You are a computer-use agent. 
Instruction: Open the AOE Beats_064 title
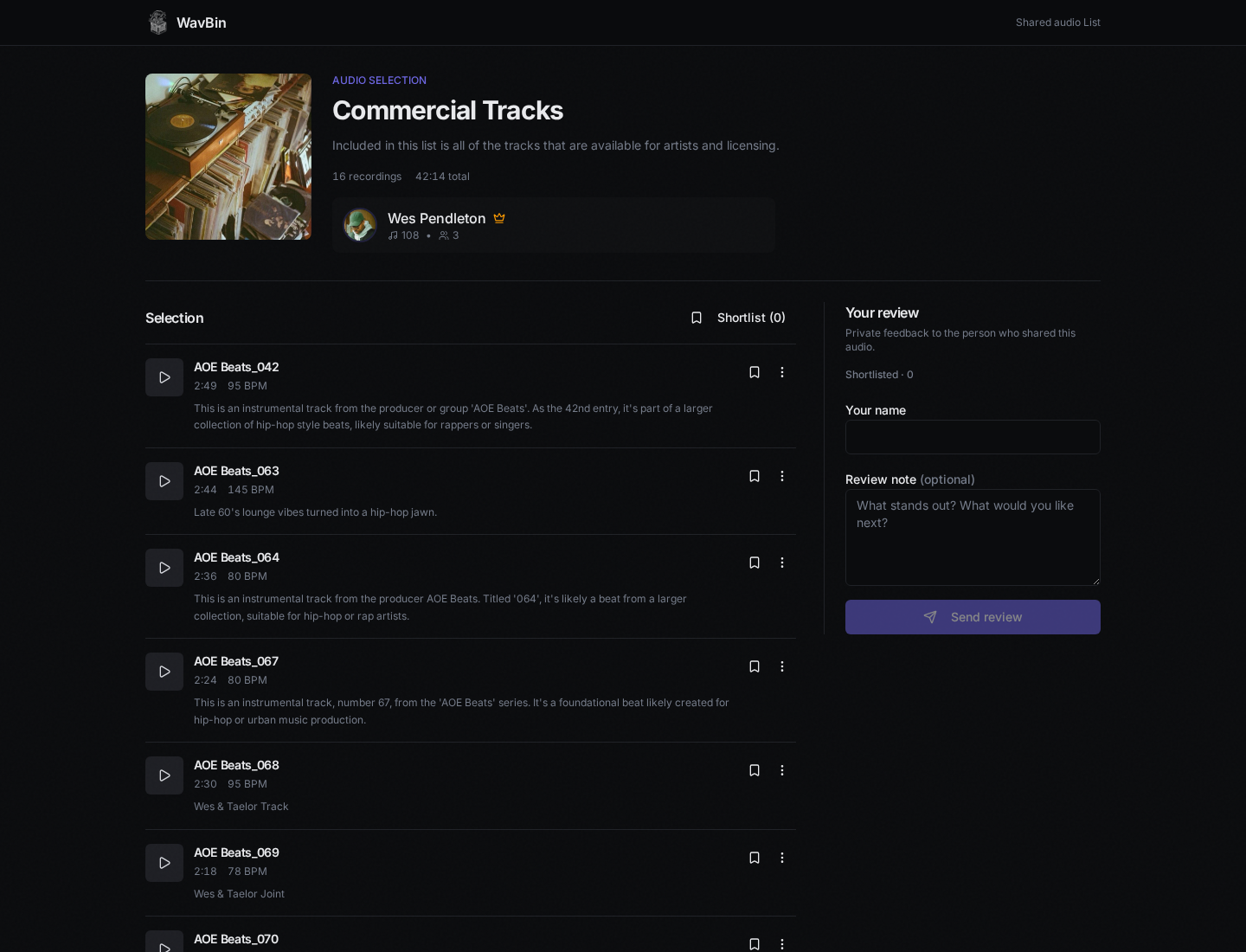236,557
